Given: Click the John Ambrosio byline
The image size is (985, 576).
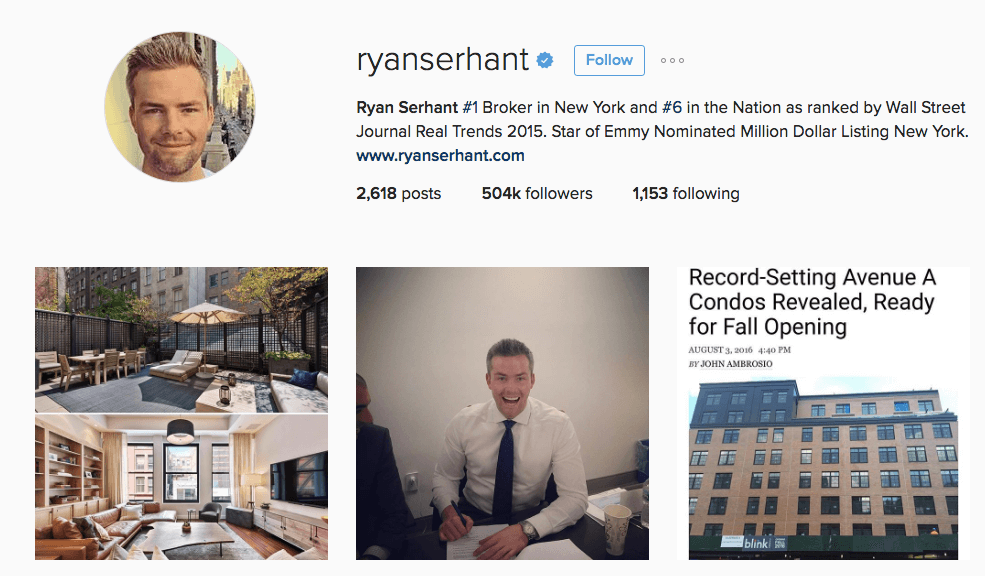Looking at the screenshot, I should (731, 364).
